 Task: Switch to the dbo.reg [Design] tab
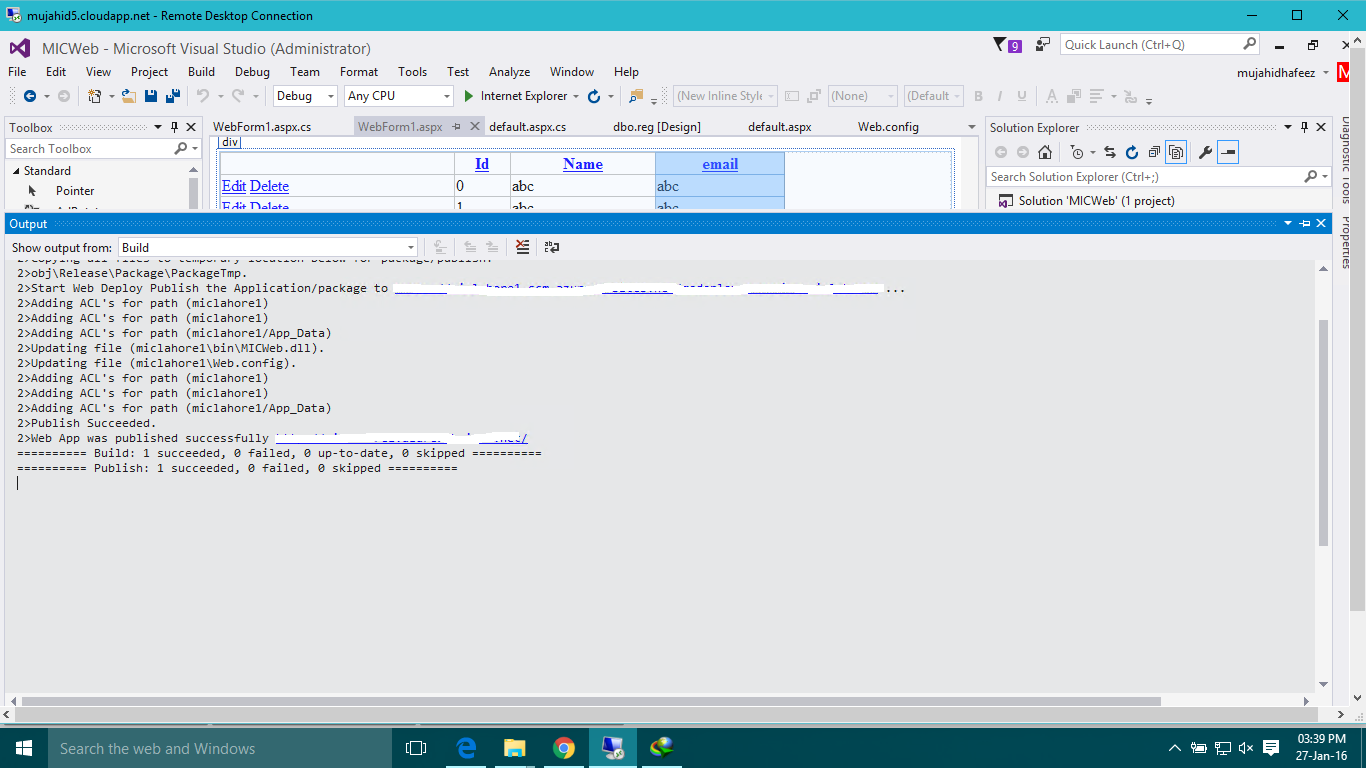[x=657, y=127]
